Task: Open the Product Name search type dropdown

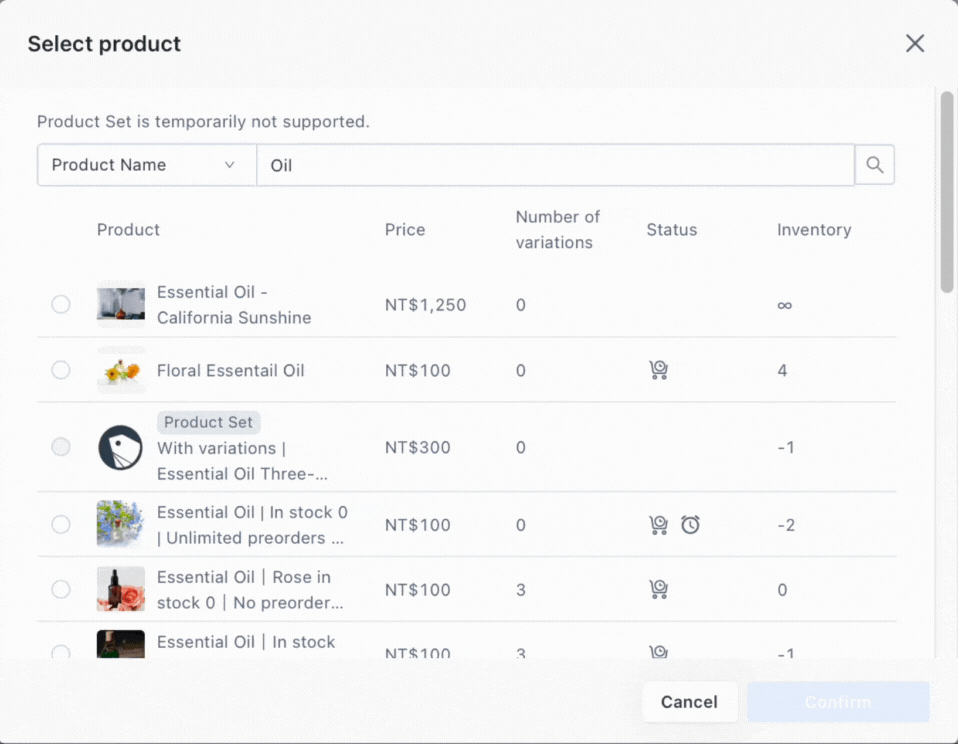Action: click(x=146, y=164)
